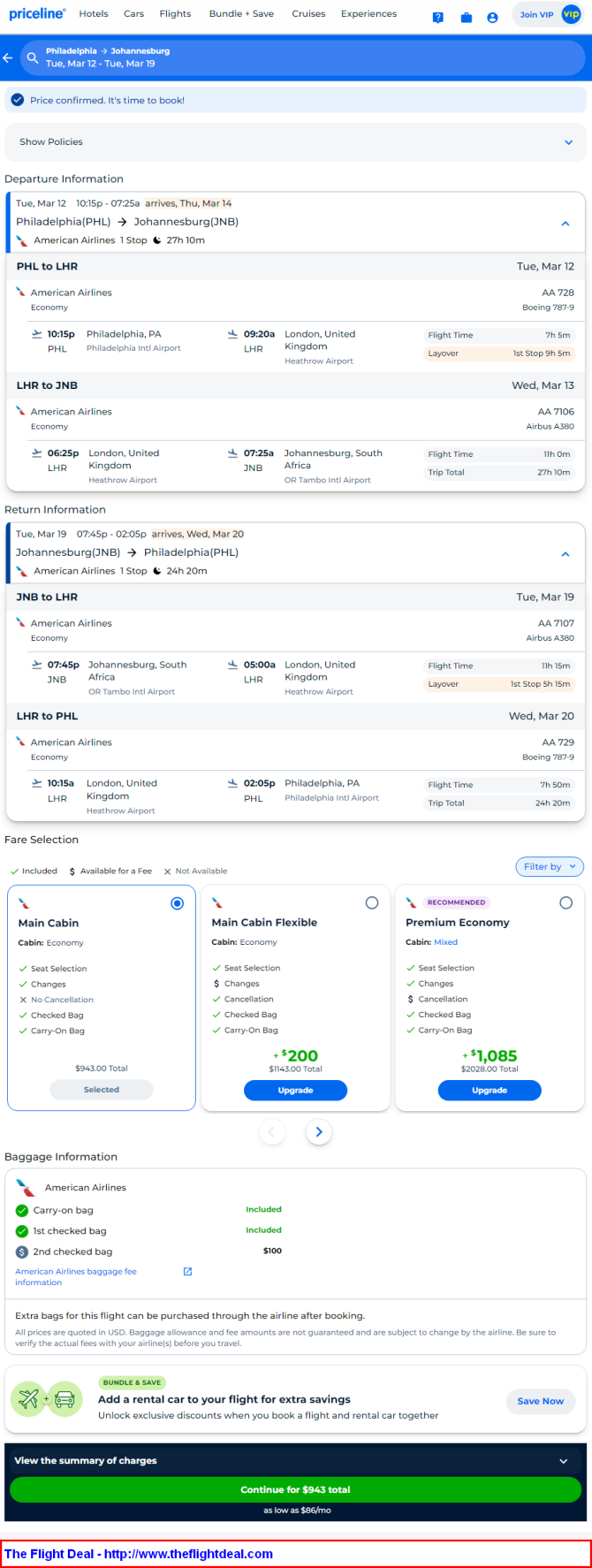Click flight number AA 729
Viewport: 592px width, 1568px height.
click(558, 742)
